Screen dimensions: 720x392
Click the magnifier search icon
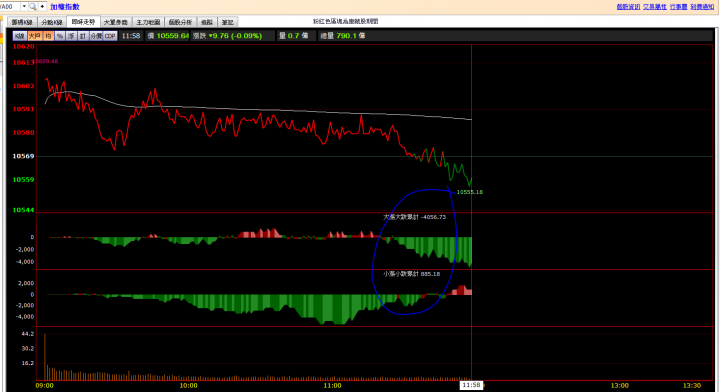tap(33, 6)
